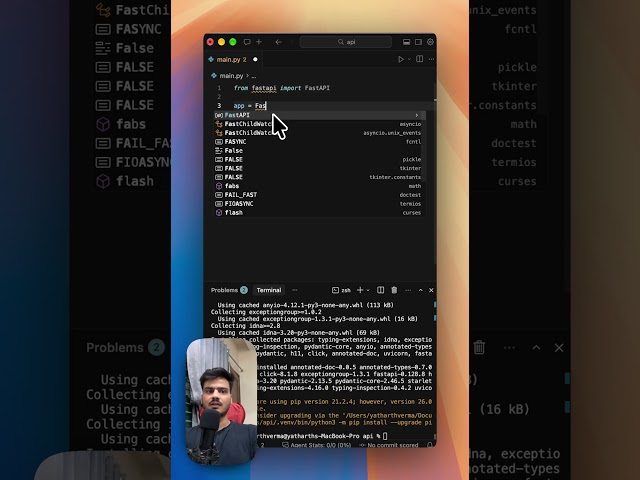The width and height of the screenshot is (640, 480).
Task: Maximize the panel with the up chevron
Action: [x=420, y=290]
